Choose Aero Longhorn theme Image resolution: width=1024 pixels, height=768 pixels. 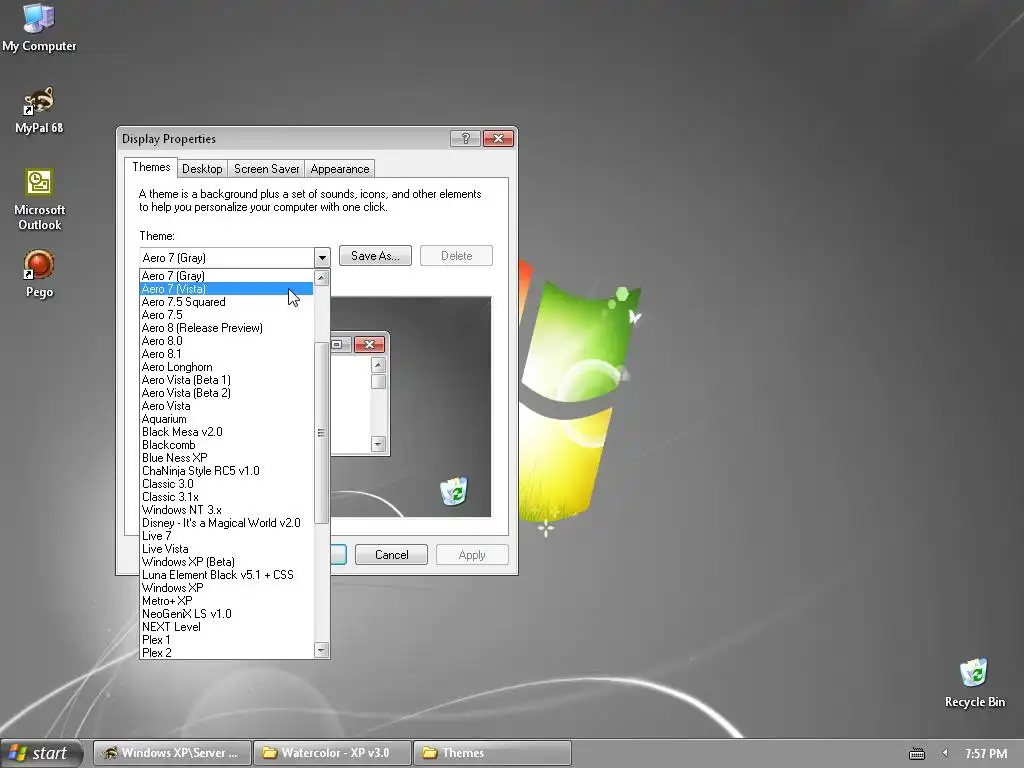point(227,367)
